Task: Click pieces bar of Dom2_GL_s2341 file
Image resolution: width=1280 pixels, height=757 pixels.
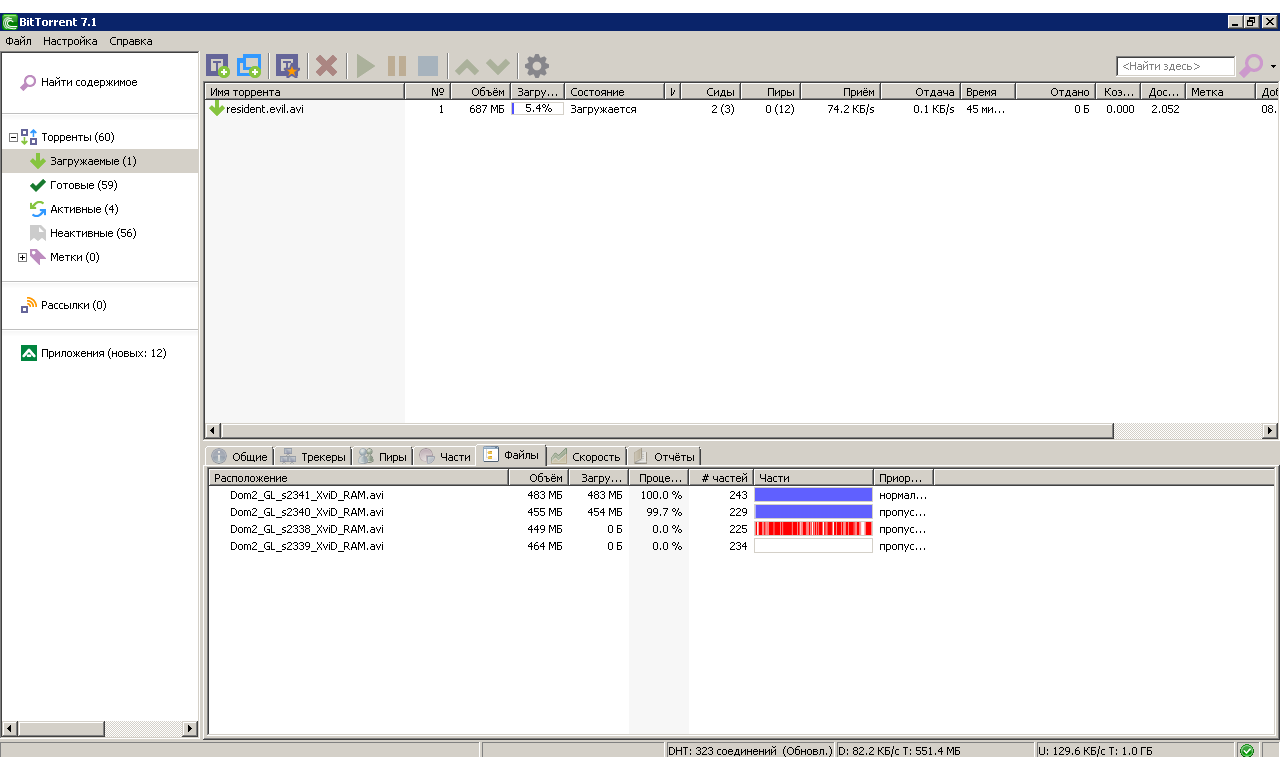Action: click(813, 495)
